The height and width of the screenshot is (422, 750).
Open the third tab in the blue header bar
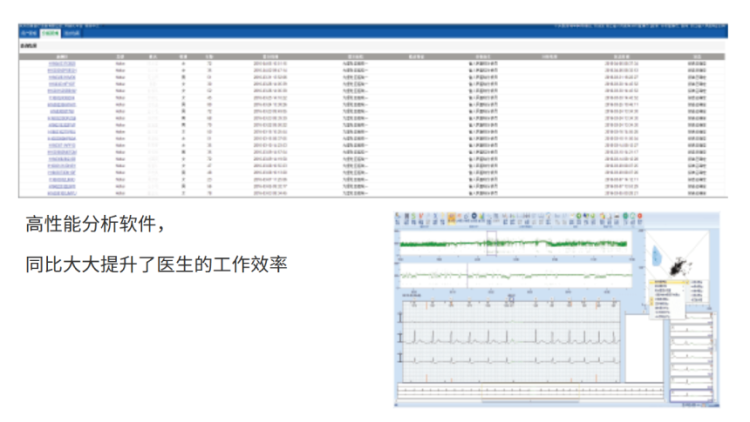72,33
